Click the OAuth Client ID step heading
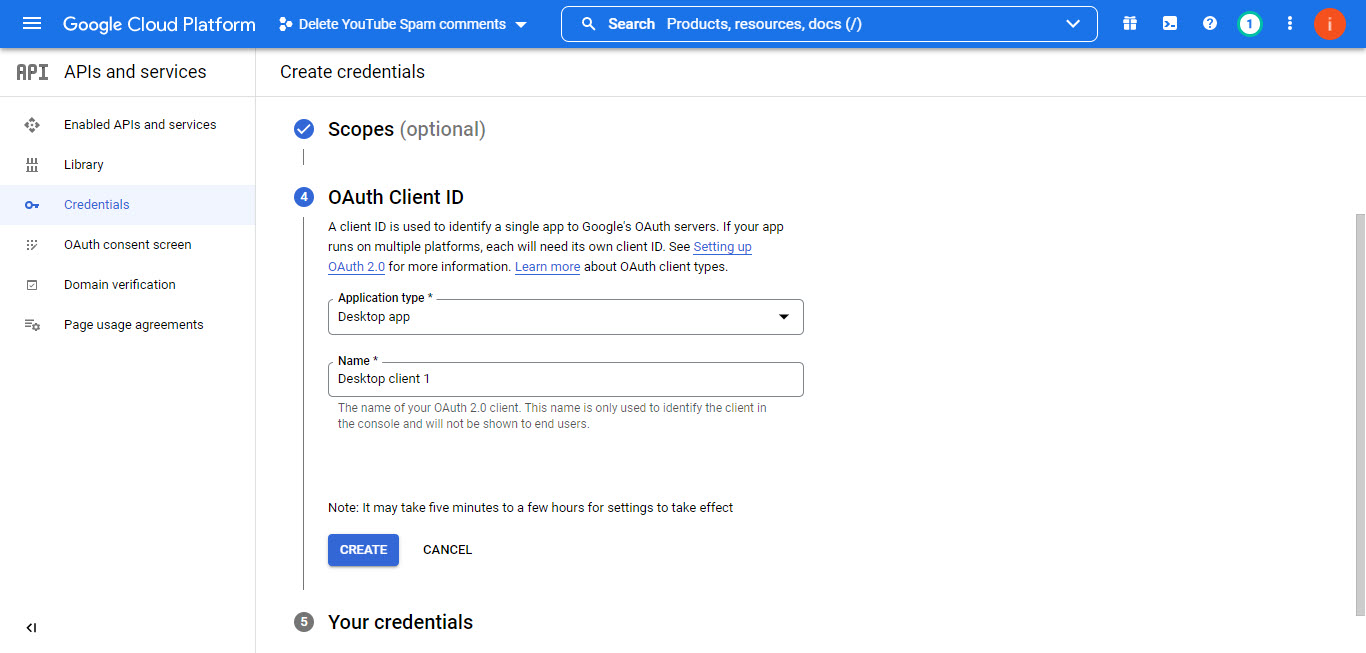This screenshot has height=653, width=1366. [x=396, y=197]
